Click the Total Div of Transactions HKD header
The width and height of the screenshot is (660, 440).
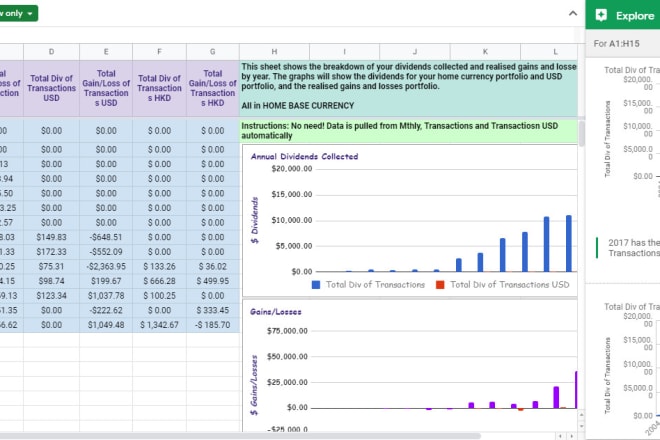click(x=159, y=88)
